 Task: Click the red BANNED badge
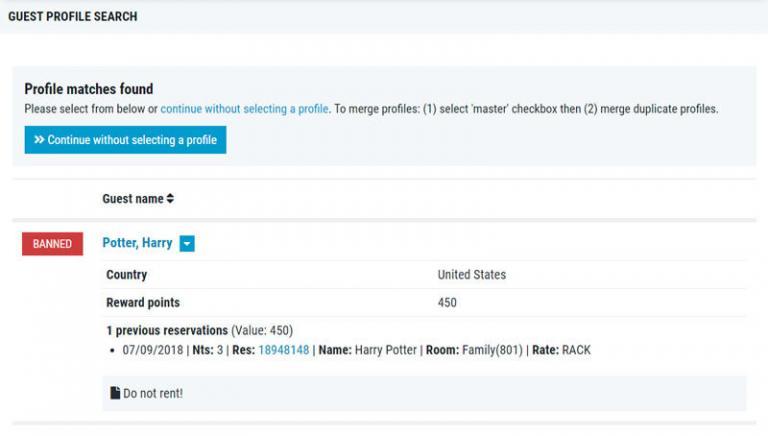click(52, 244)
